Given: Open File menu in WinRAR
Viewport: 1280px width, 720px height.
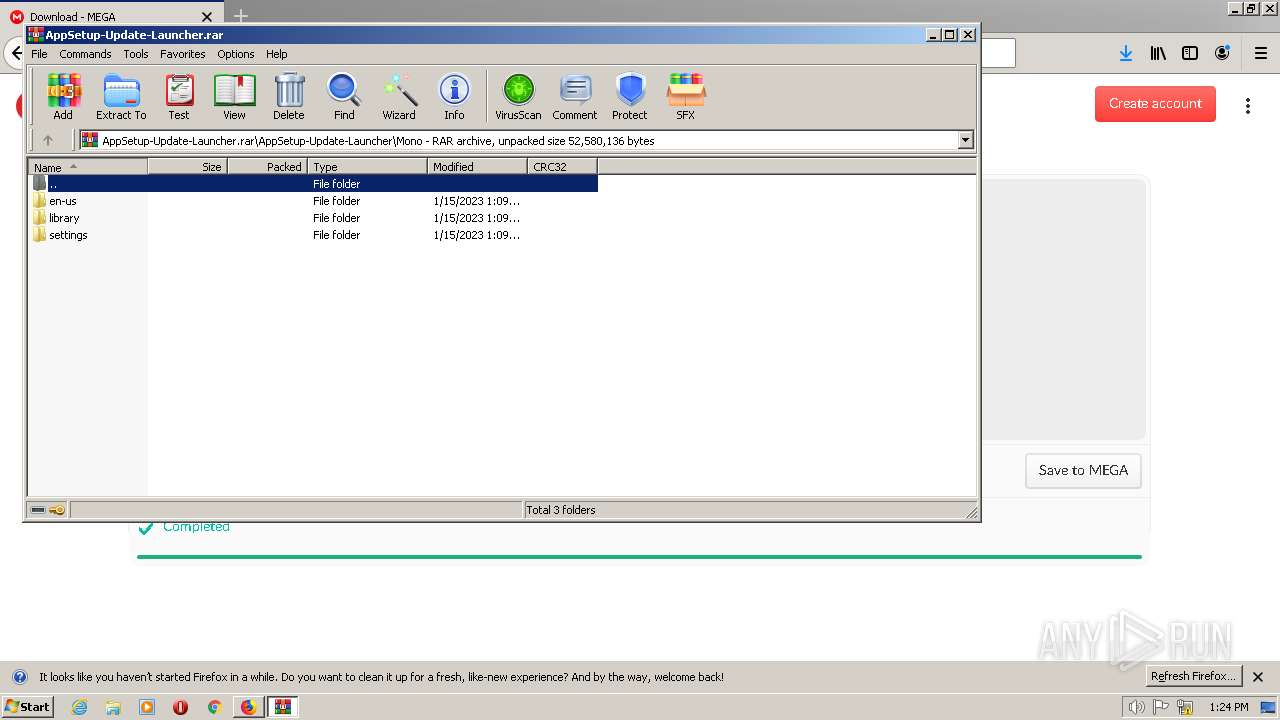Looking at the screenshot, I should click(39, 54).
